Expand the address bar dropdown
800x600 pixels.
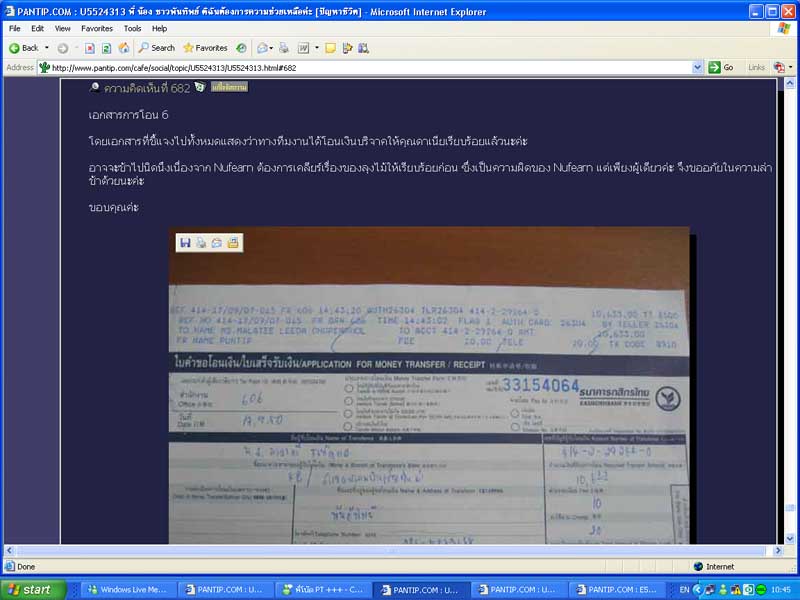[x=697, y=67]
